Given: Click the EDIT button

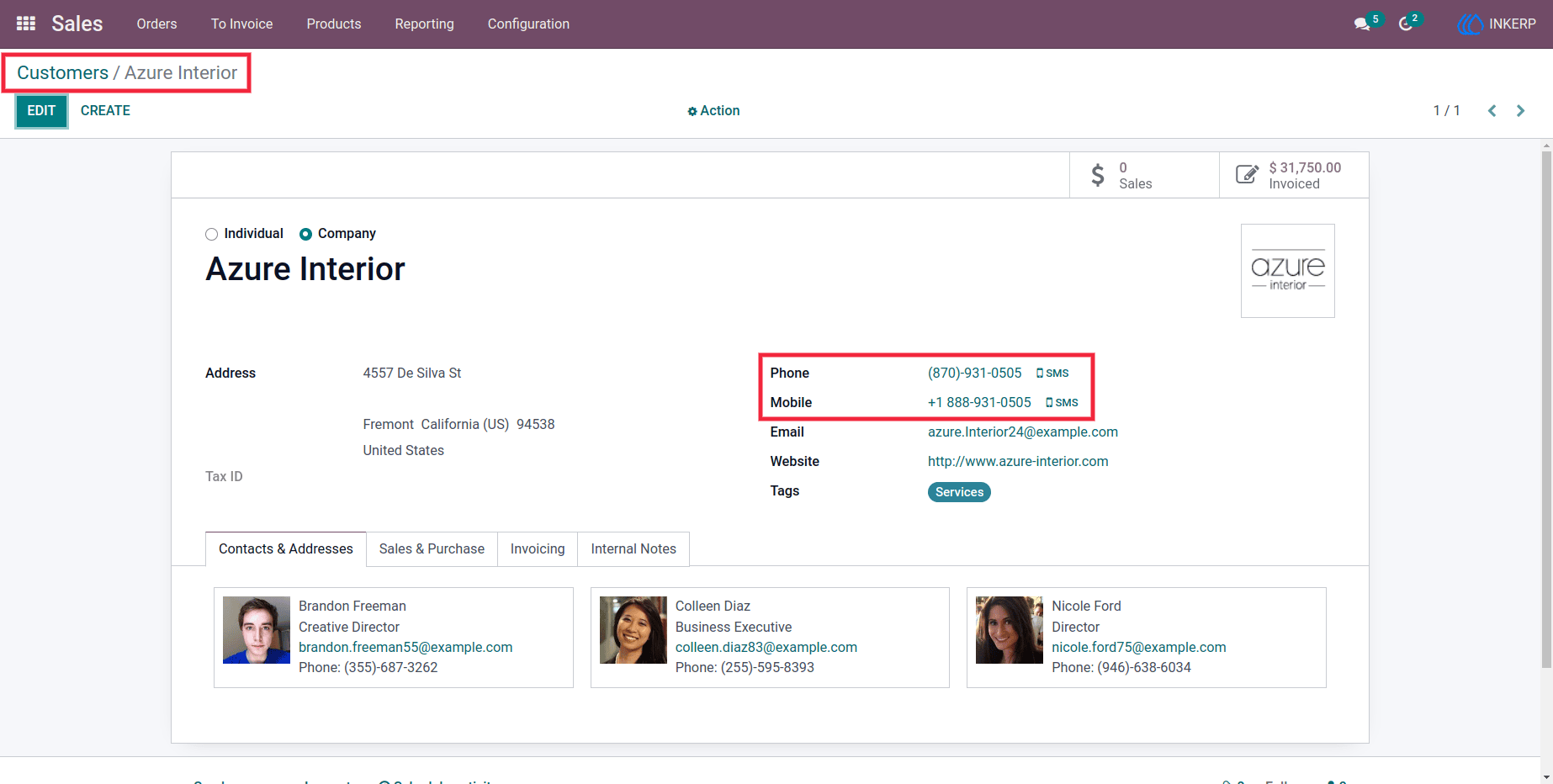Looking at the screenshot, I should coord(41,111).
